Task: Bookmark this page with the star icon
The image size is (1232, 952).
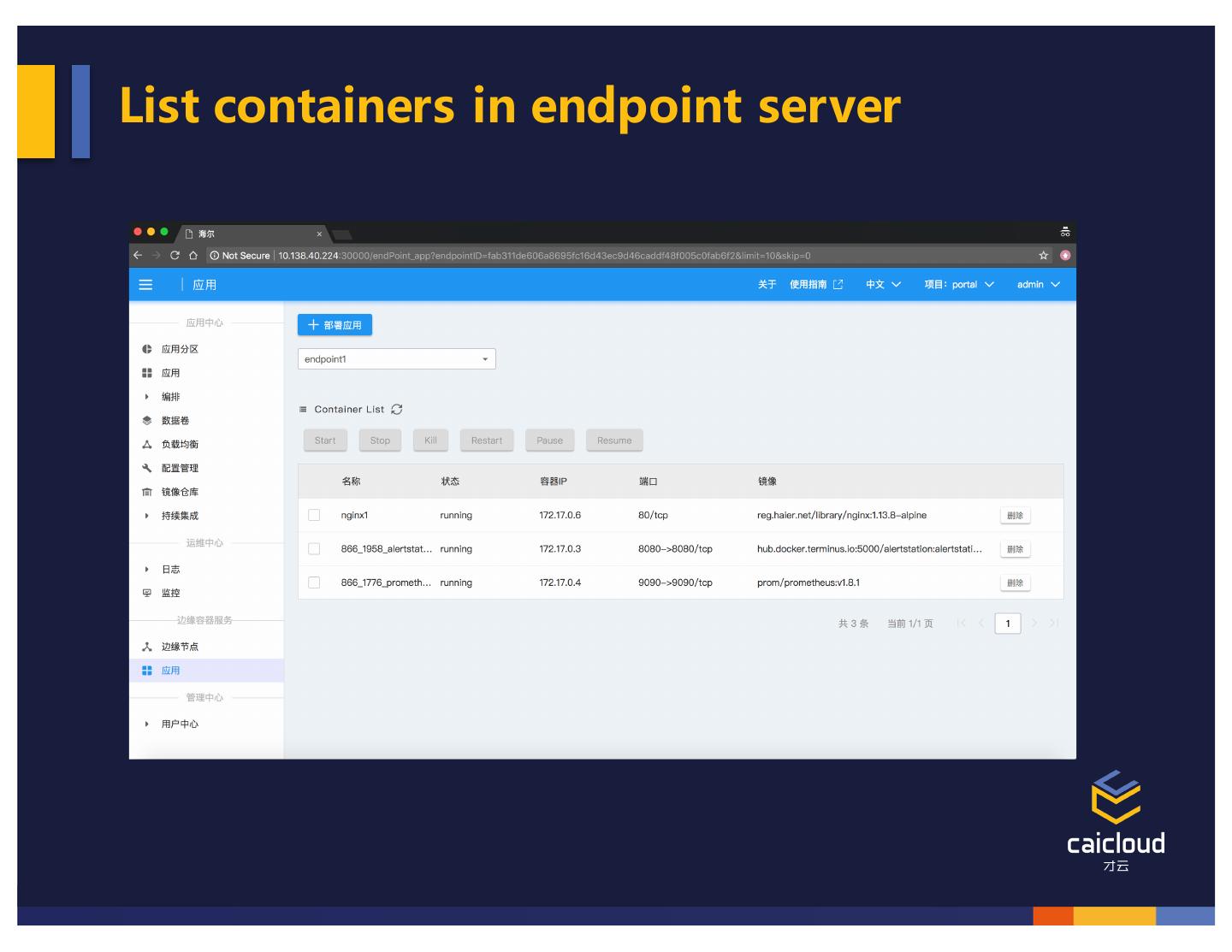Action: pos(1044,256)
